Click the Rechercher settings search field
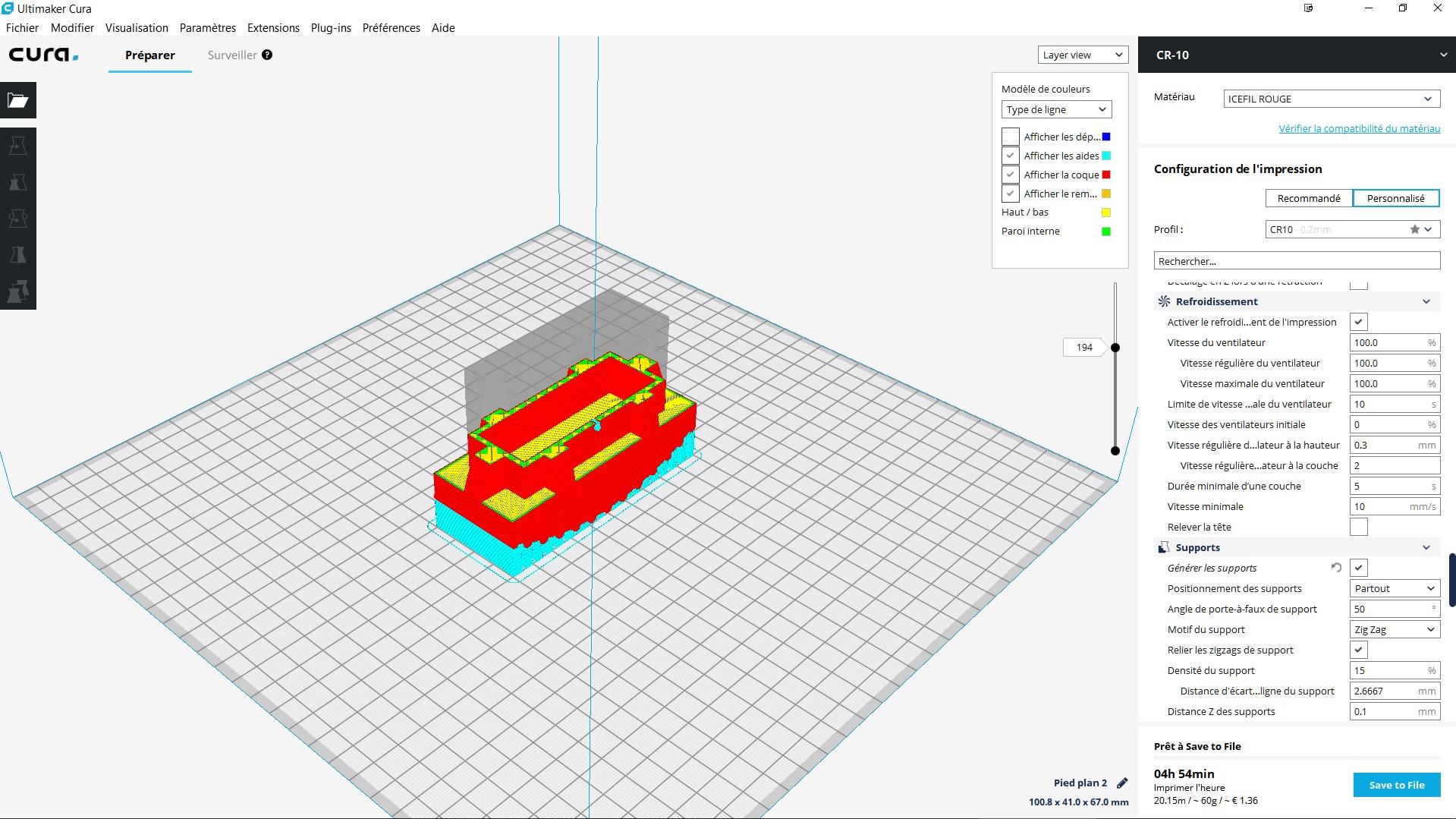The image size is (1456, 819). pos(1297,260)
